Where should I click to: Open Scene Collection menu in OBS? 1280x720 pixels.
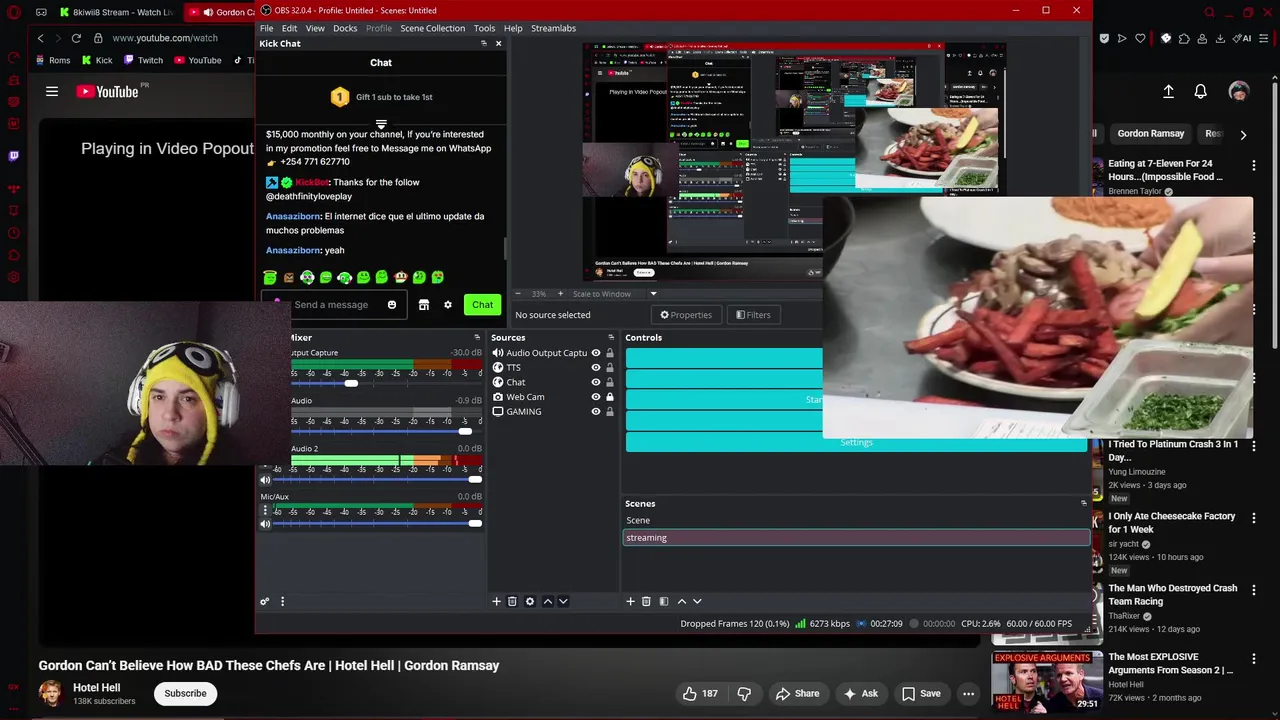(x=432, y=28)
